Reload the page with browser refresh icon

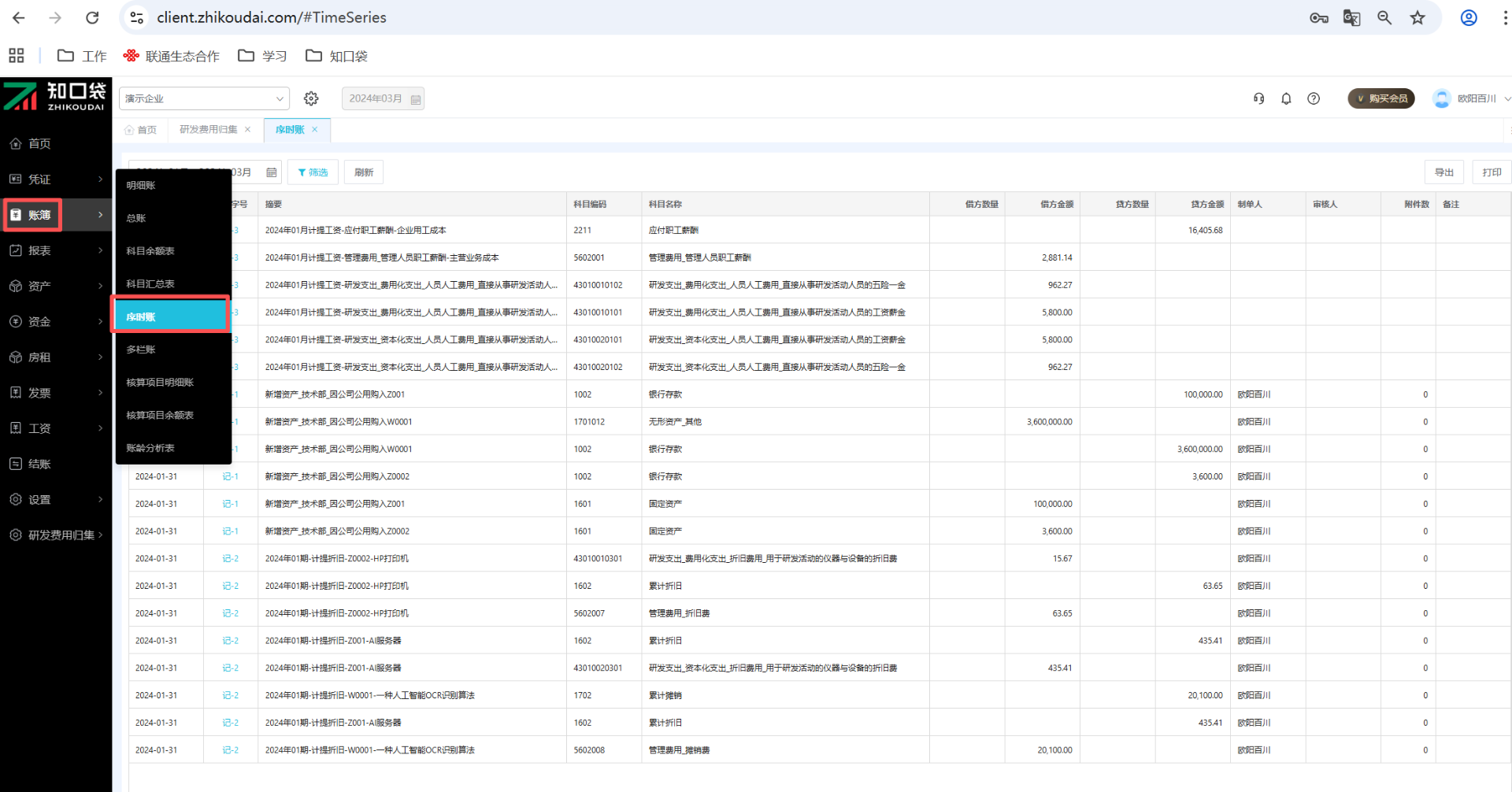tap(92, 17)
